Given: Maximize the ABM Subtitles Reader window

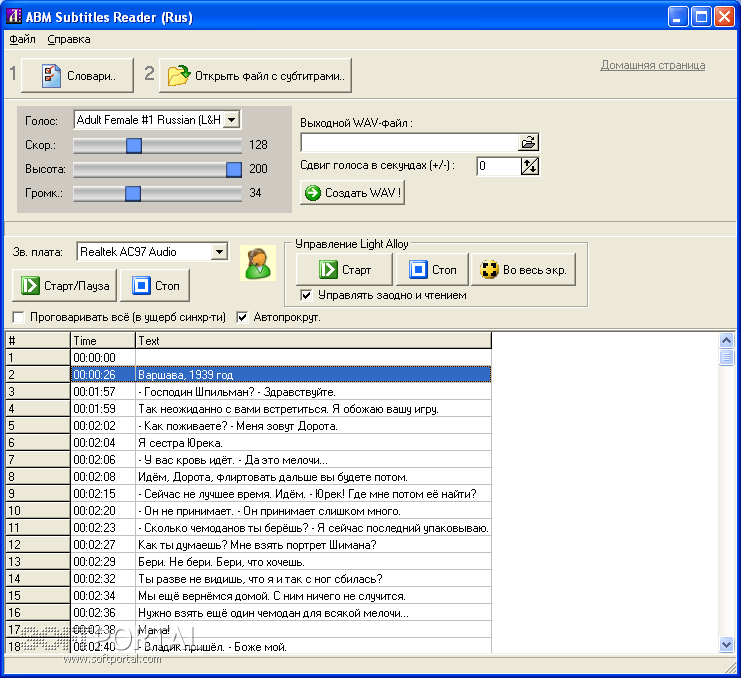Looking at the screenshot, I should coord(701,17).
